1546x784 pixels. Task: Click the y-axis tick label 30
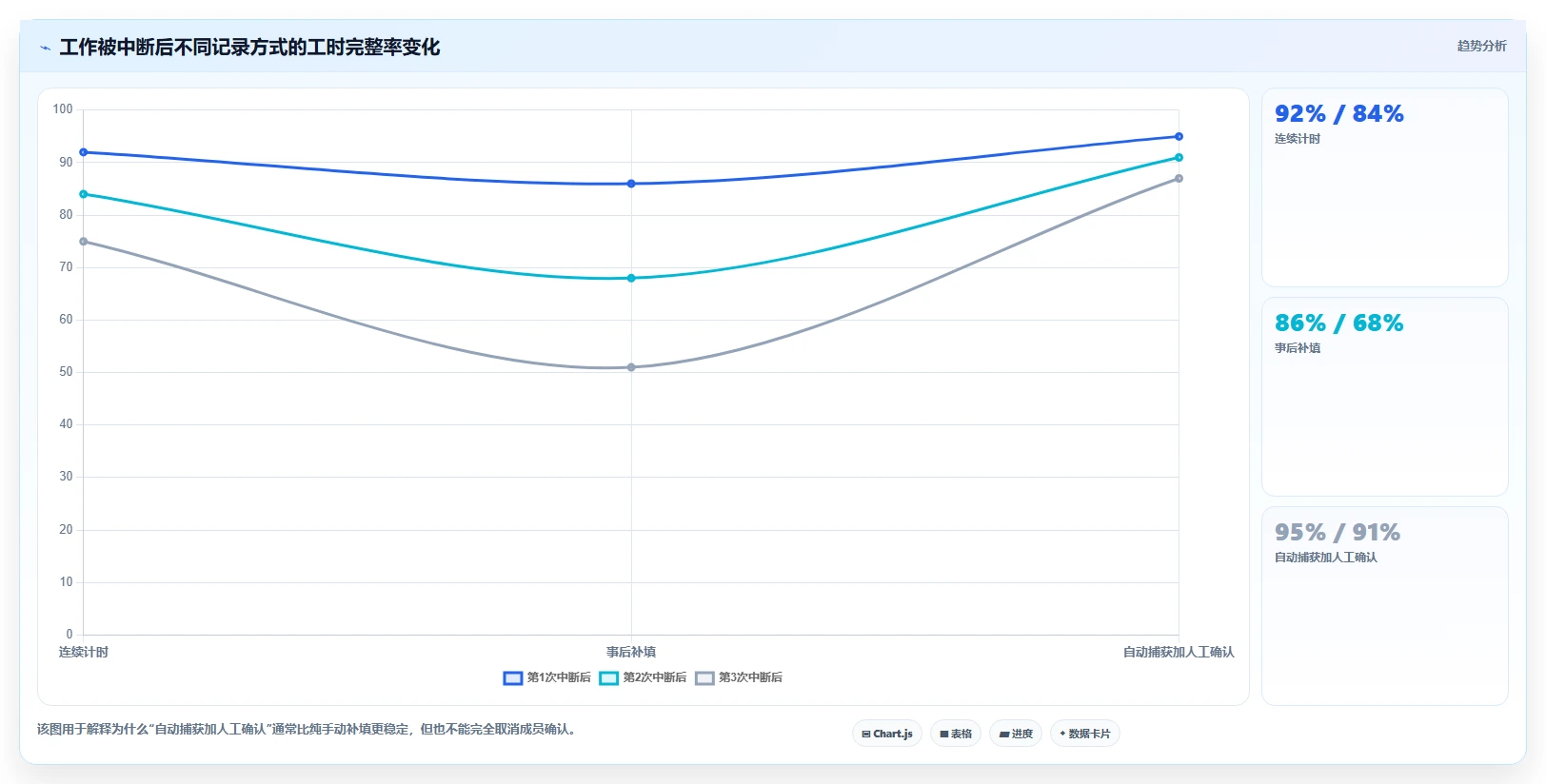click(x=66, y=477)
